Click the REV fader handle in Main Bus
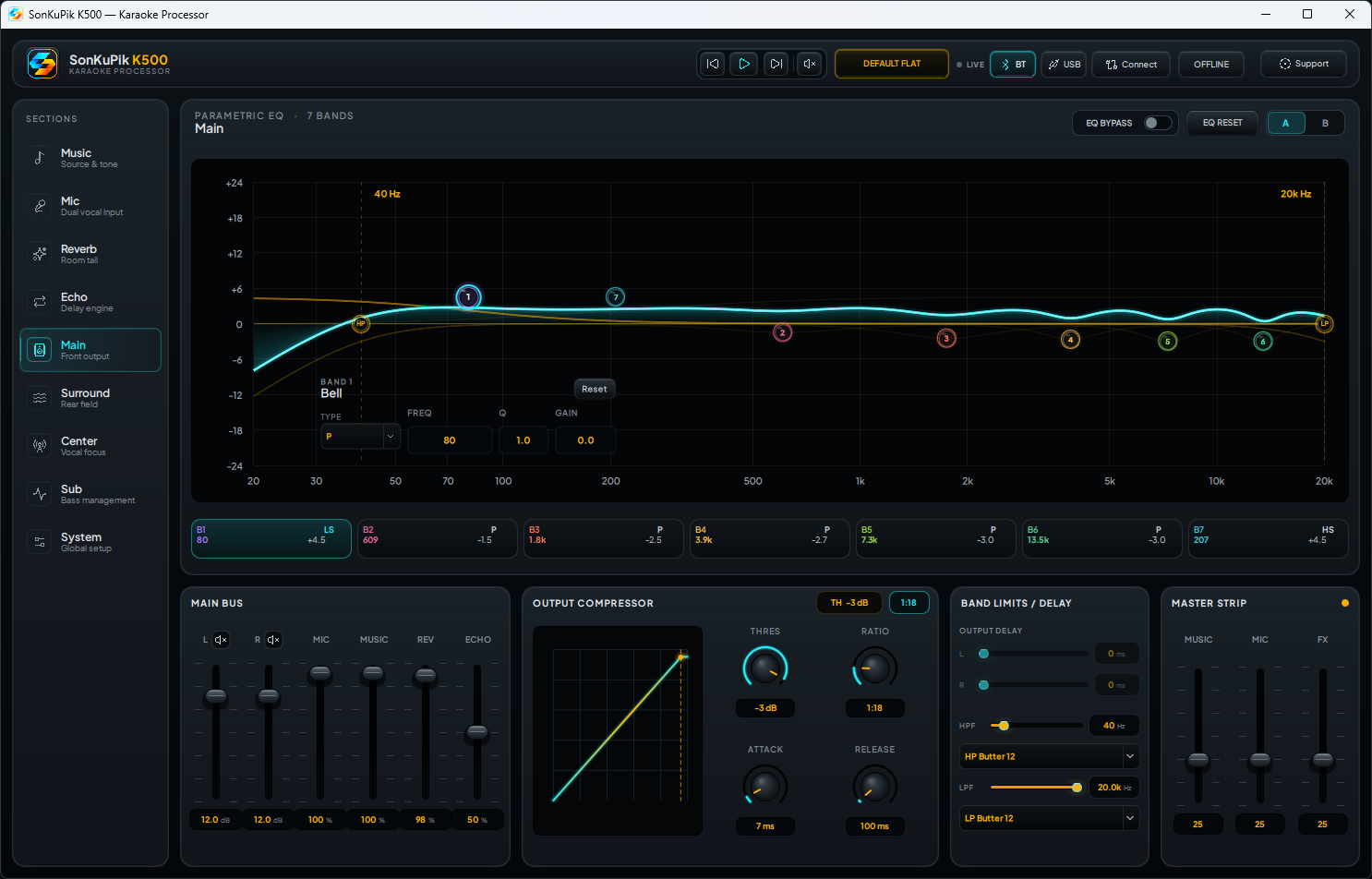 coord(425,675)
